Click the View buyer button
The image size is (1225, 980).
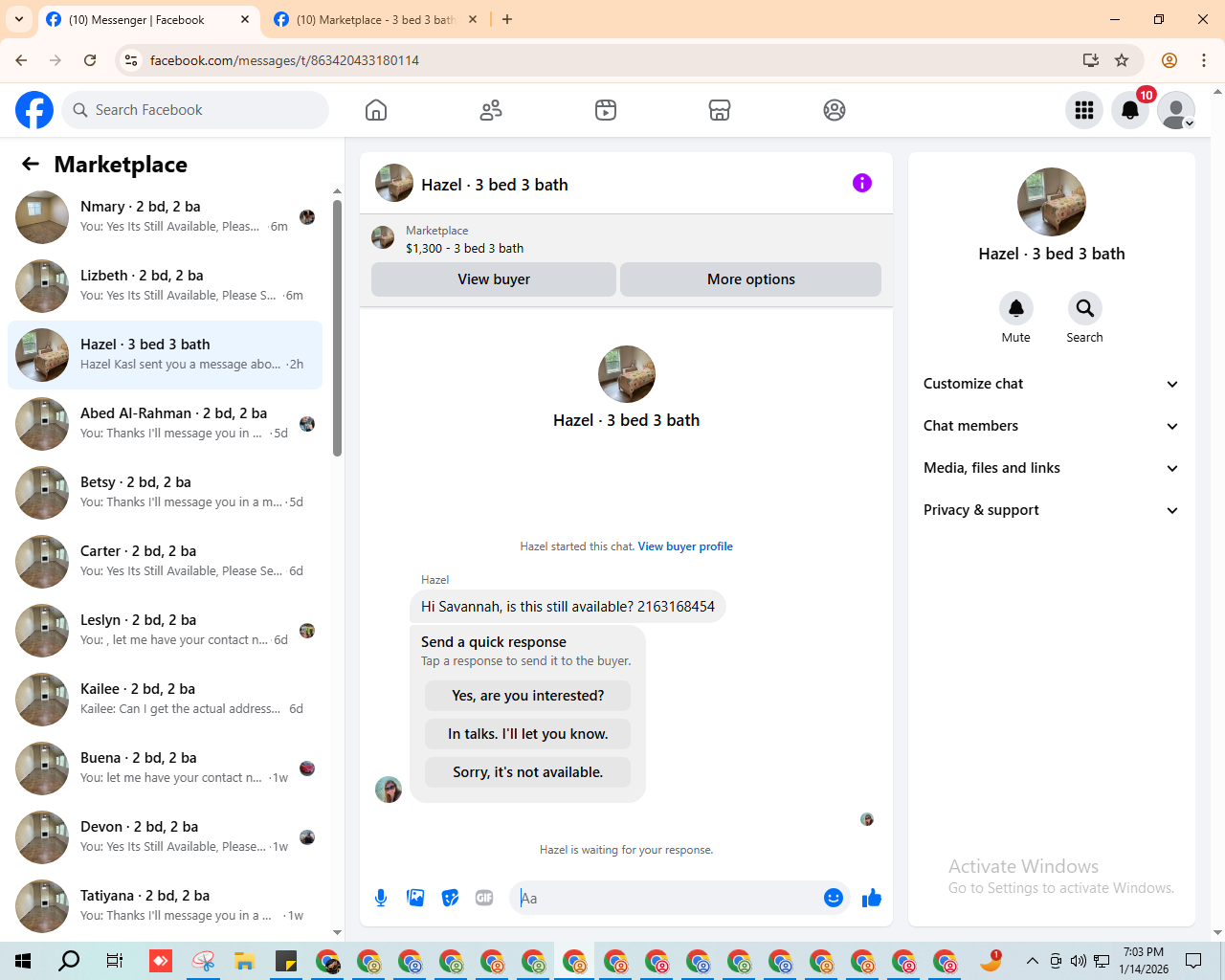[494, 279]
